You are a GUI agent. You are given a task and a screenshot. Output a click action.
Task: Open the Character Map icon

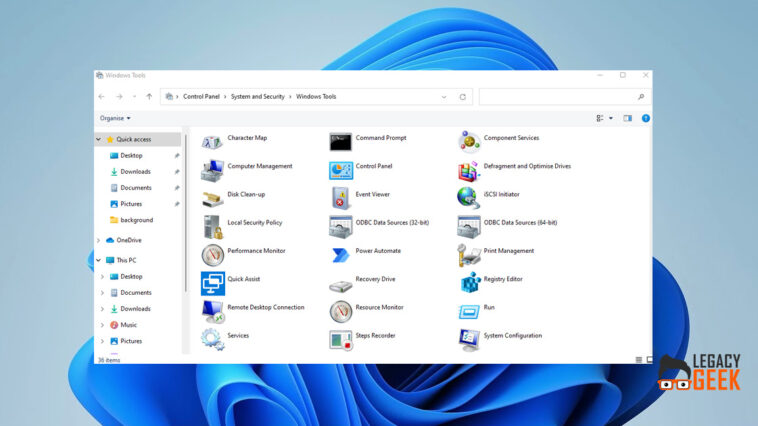[212, 142]
